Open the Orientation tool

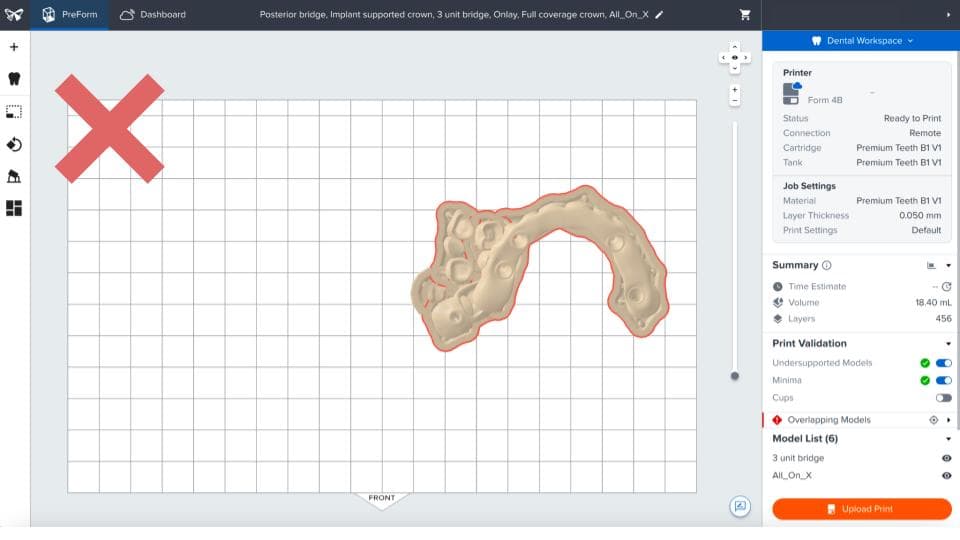pyautogui.click(x=14, y=144)
